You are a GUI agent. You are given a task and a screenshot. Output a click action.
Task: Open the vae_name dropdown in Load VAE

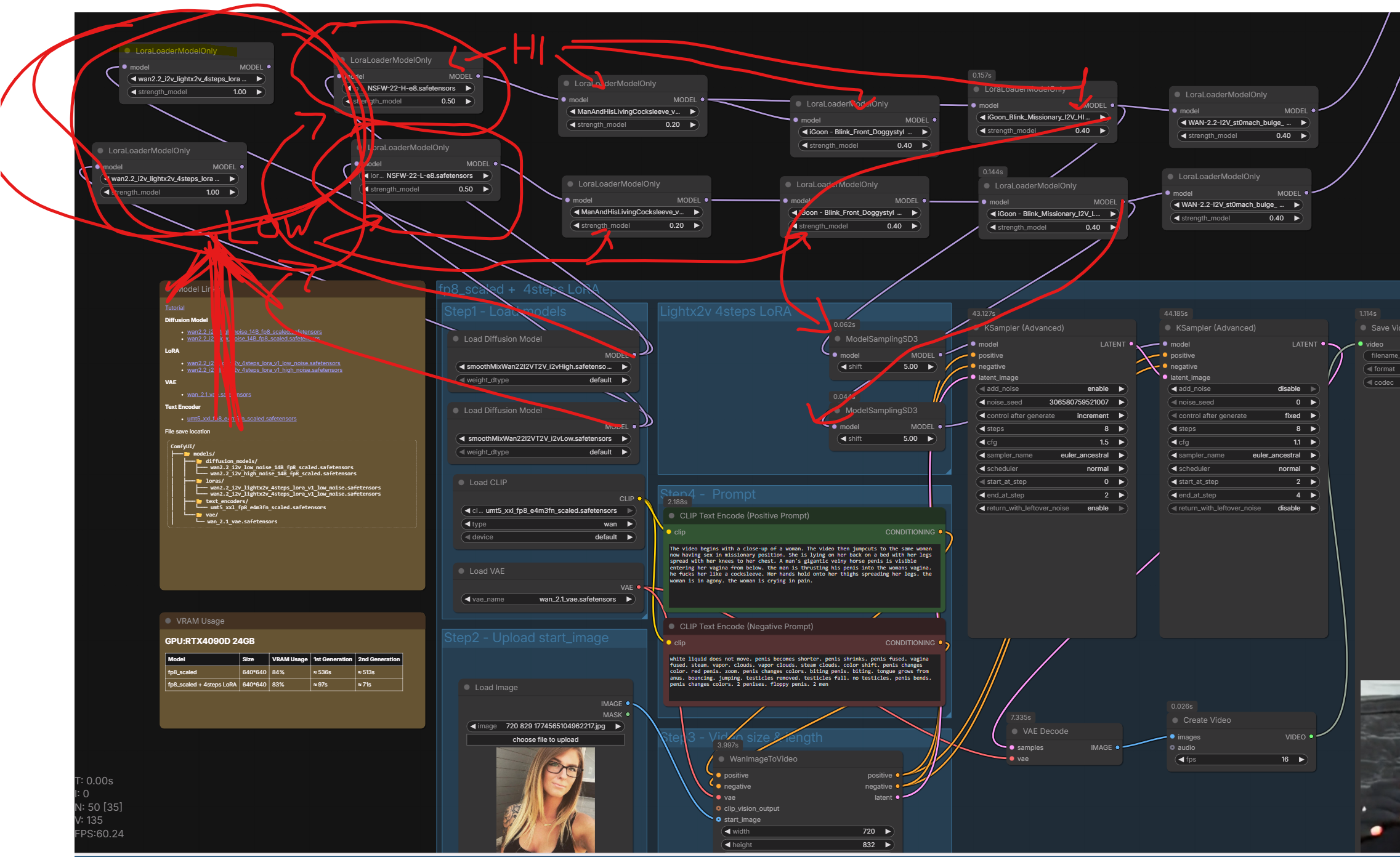click(x=549, y=600)
